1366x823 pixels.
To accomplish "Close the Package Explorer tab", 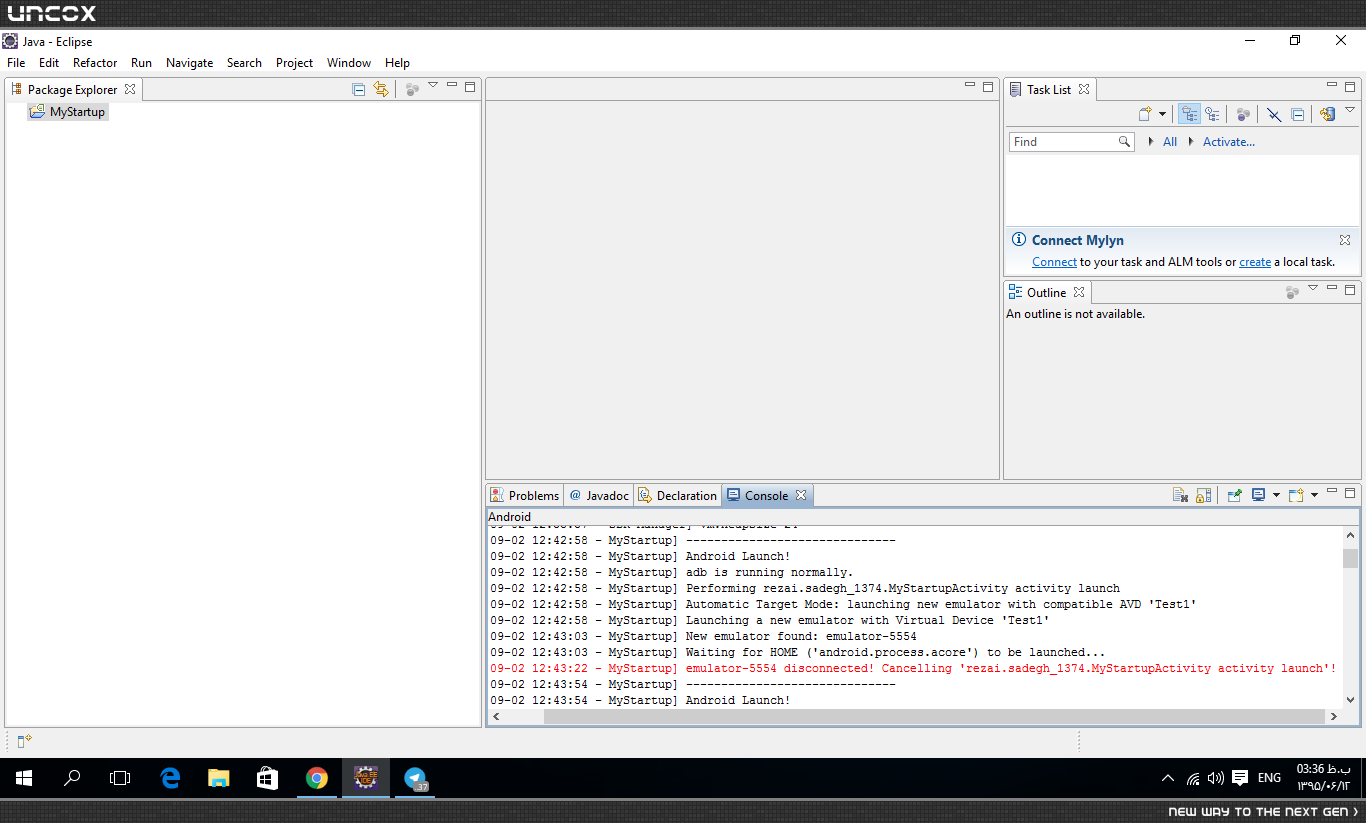I will click(x=130, y=89).
